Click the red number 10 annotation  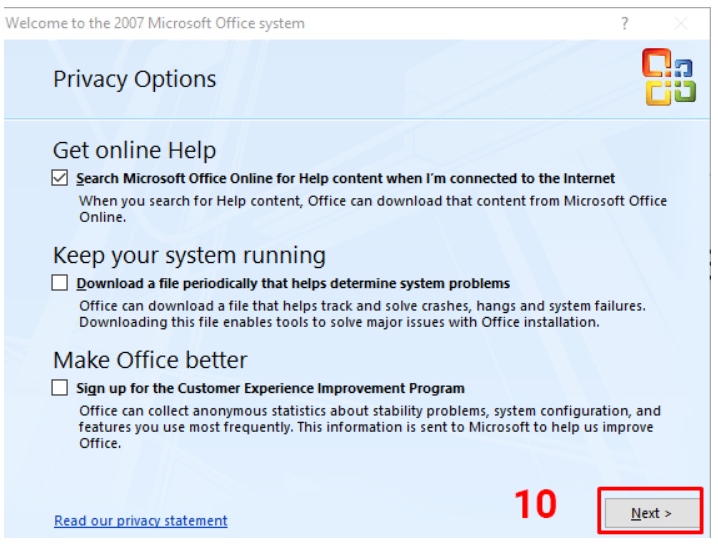[536, 504]
